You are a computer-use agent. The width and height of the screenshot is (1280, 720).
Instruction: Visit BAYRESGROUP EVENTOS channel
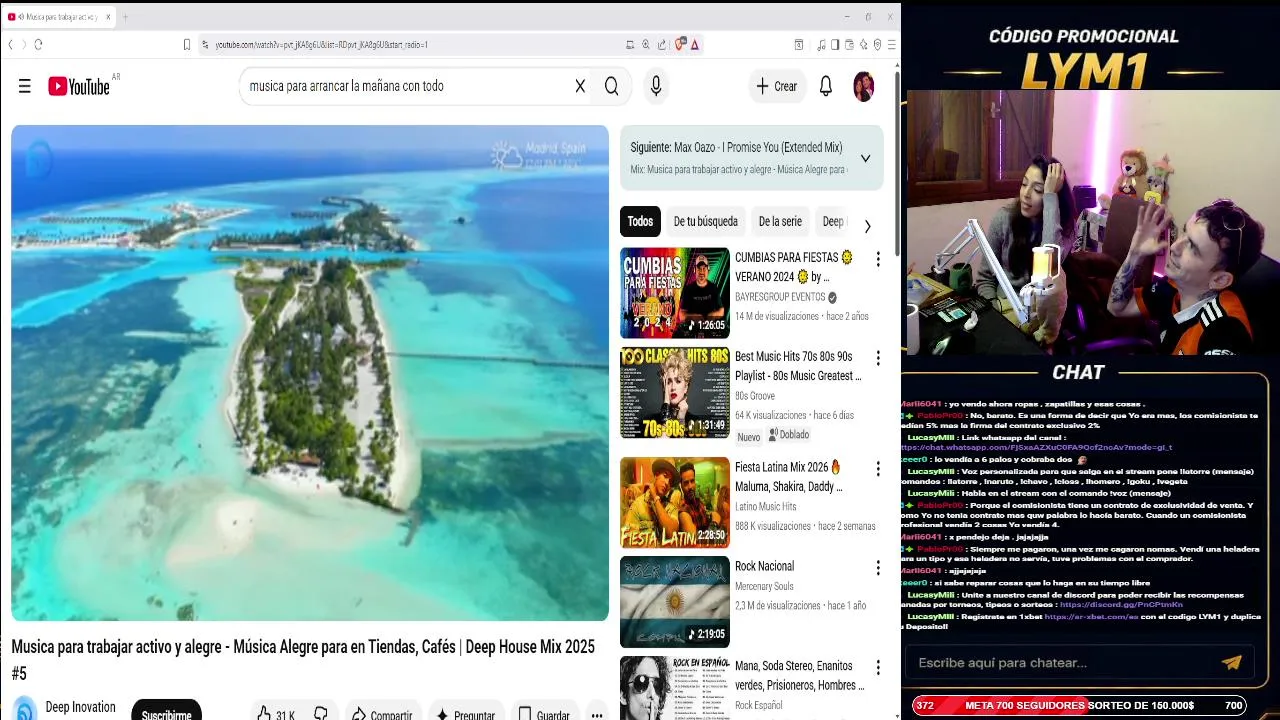780,297
